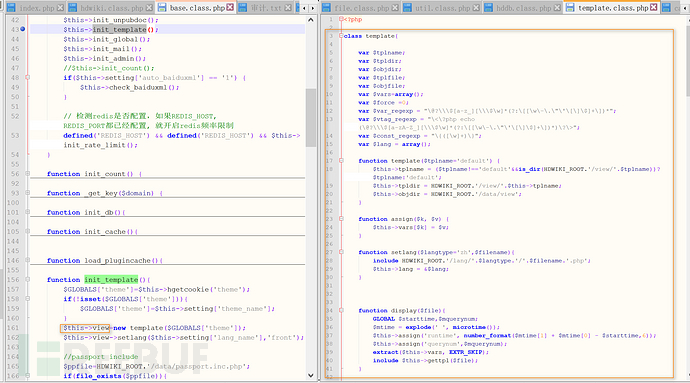Image resolution: width=690 pixels, height=383 pixels.
Task: Switch to the hdwiki.class.php tab
Action: [x=111, y=8]
